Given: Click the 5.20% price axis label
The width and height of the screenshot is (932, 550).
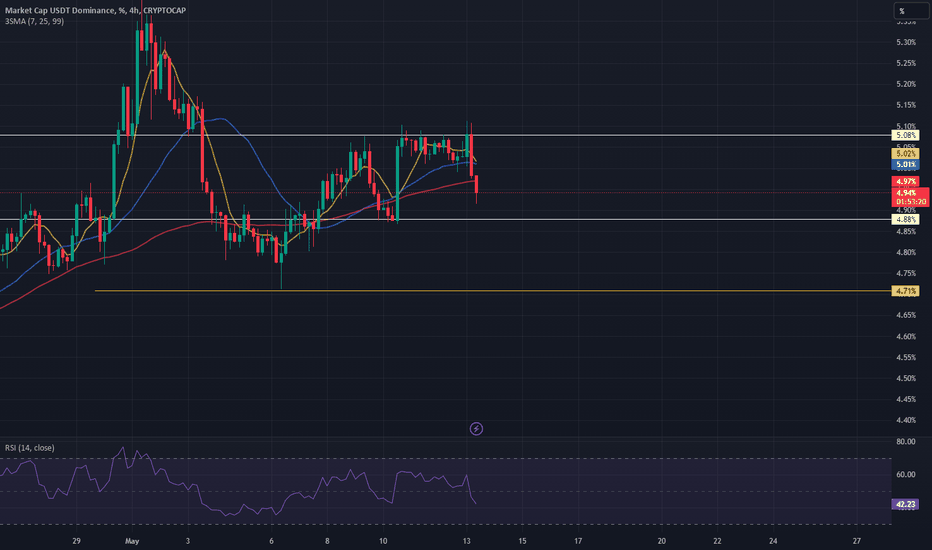Looking at the screenshot, I should pyautogui.click(x=906, y=84).
